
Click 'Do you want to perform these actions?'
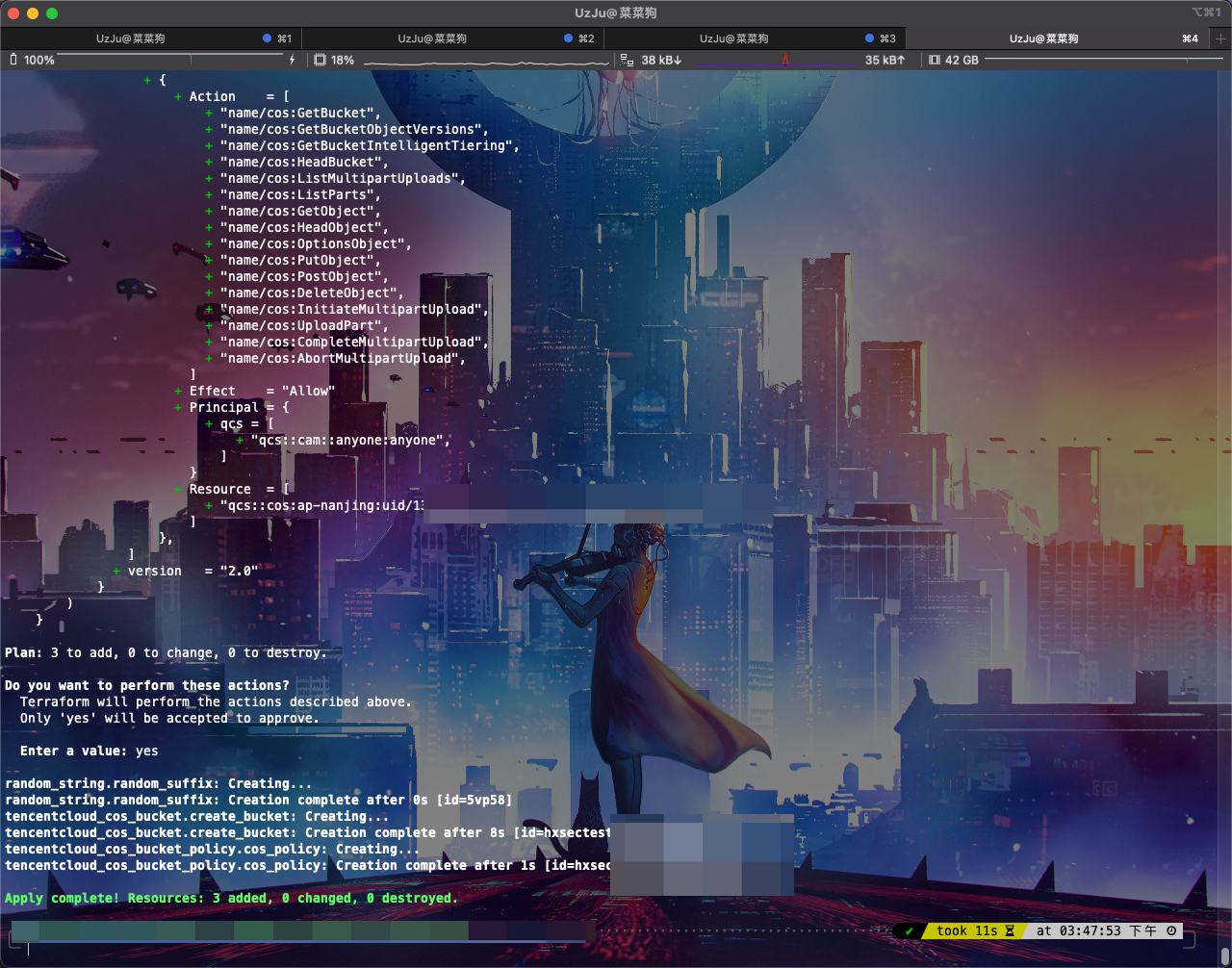[147, 685]
